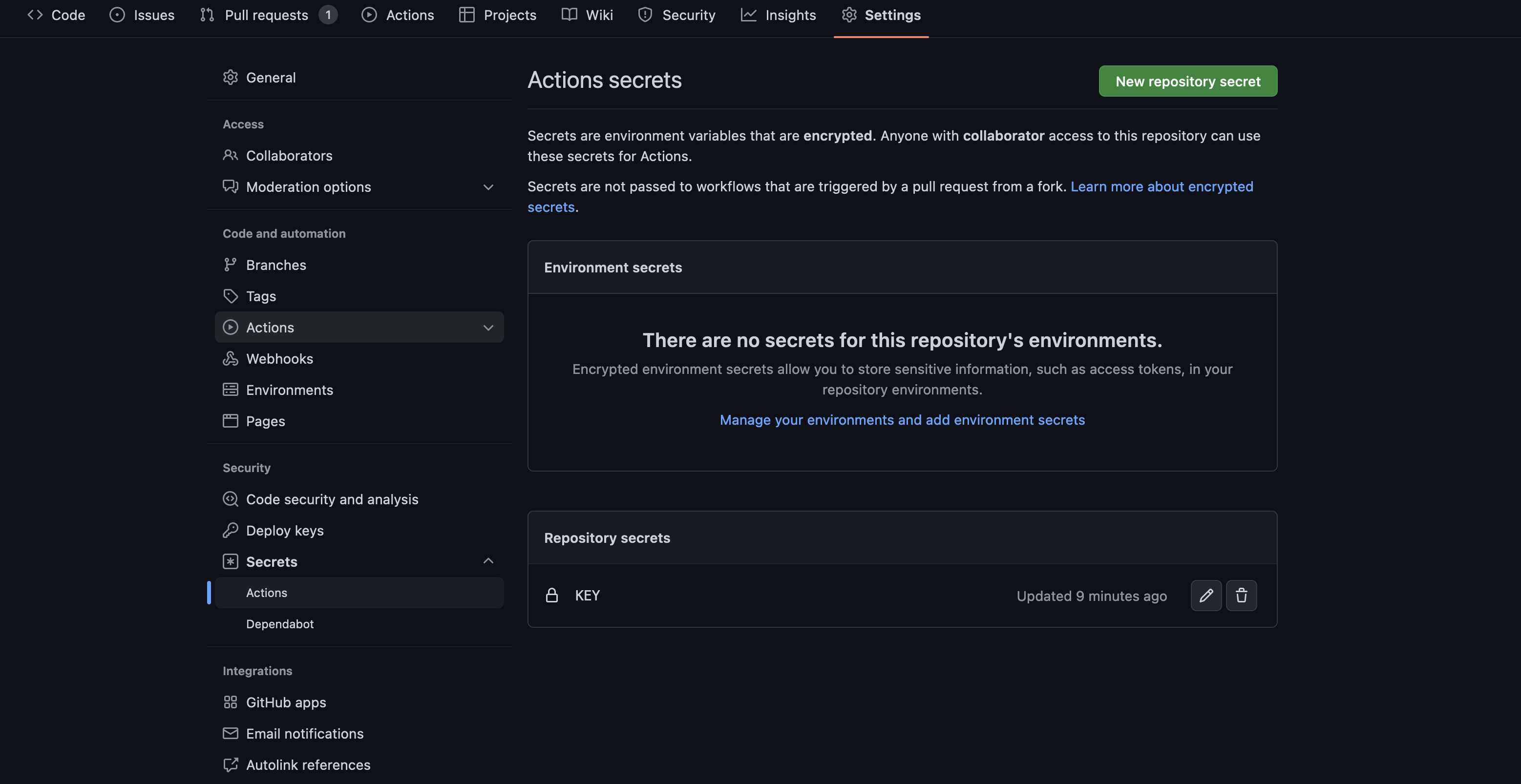The width and height of the screenshot is (1521, 784).
Task: Open the Projects tab
Action: coord(497,15)
